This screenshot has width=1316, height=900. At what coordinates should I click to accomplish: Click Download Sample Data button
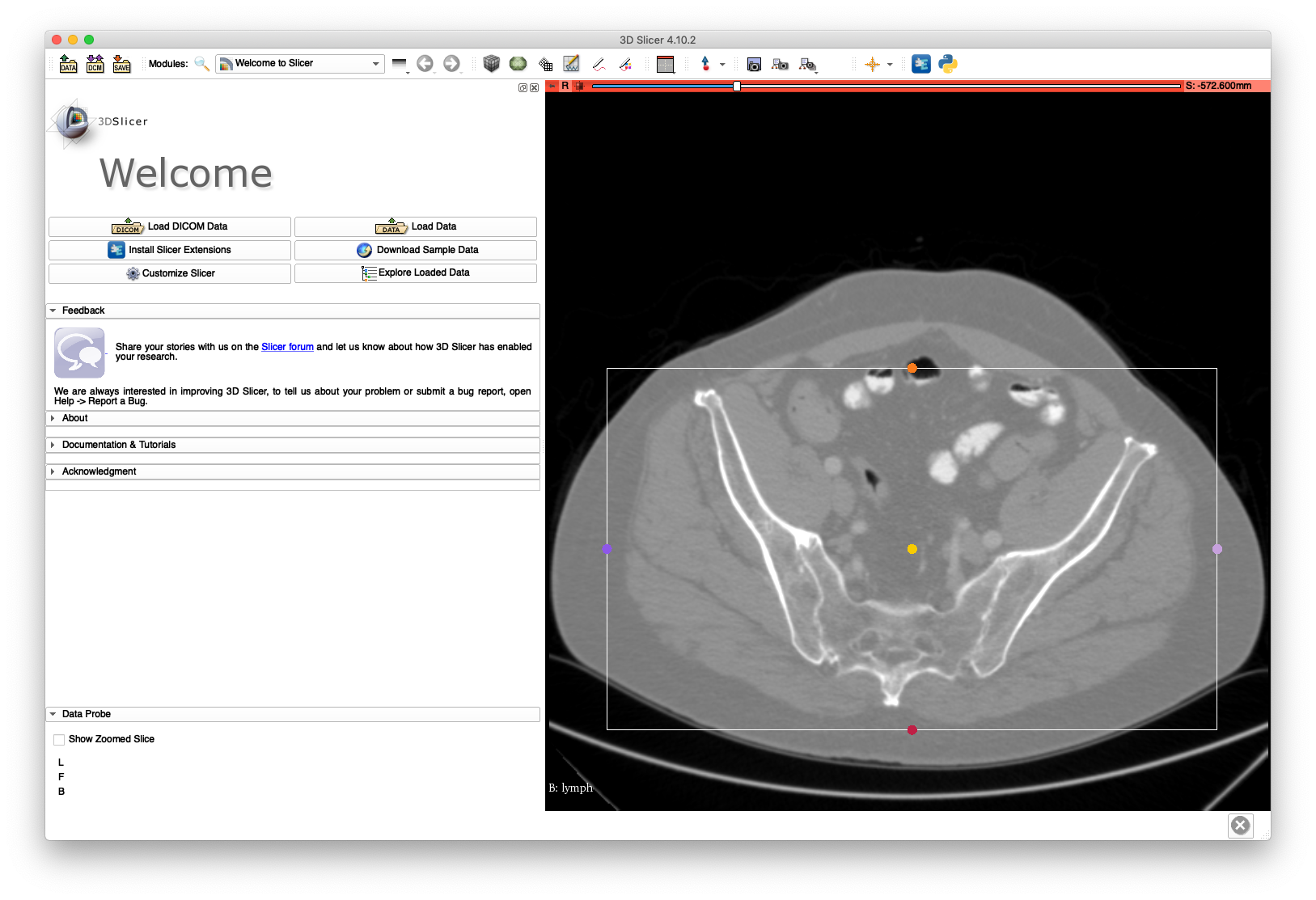pos(416,250)
